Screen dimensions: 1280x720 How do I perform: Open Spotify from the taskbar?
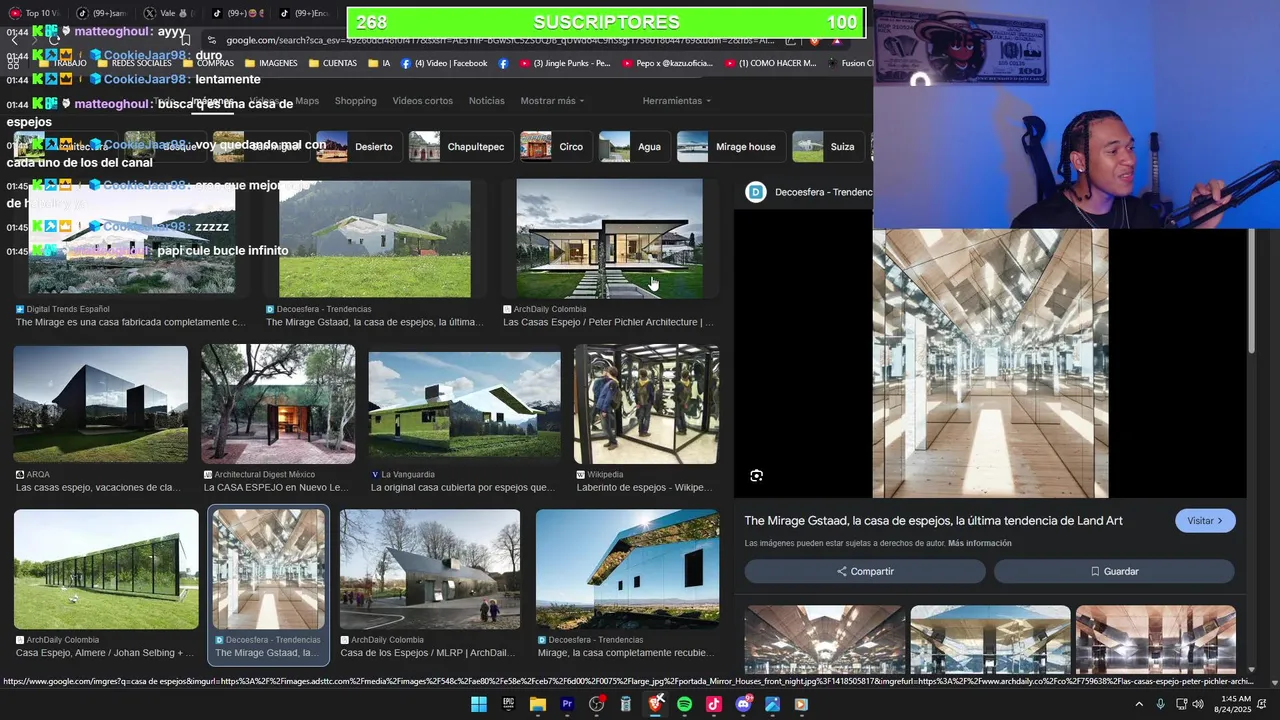pyautogui.click(x=684, y=704)
